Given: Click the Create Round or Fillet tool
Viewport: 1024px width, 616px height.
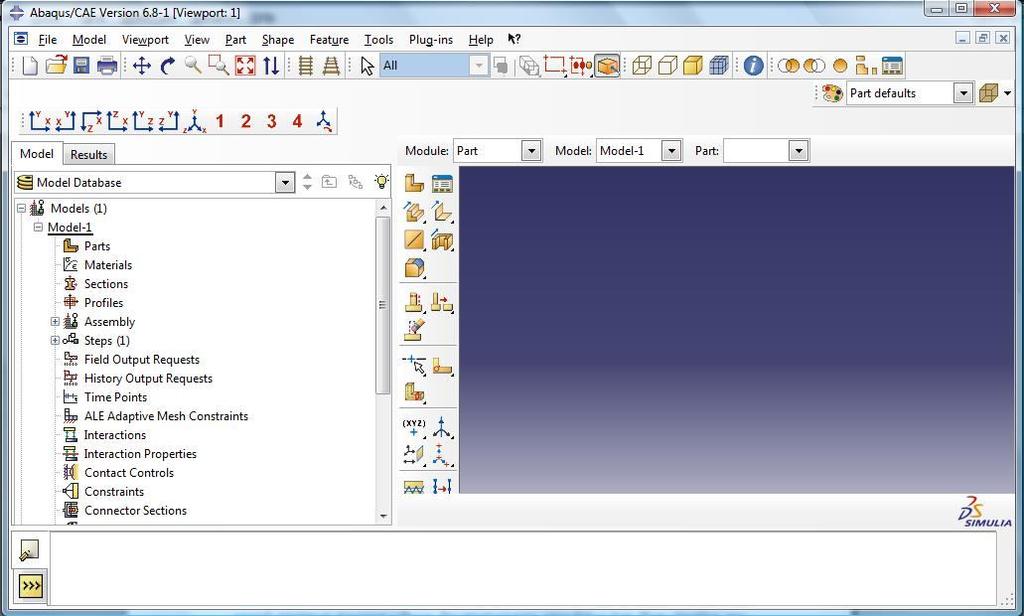Looking at the screenshot, I should point(414,268).
